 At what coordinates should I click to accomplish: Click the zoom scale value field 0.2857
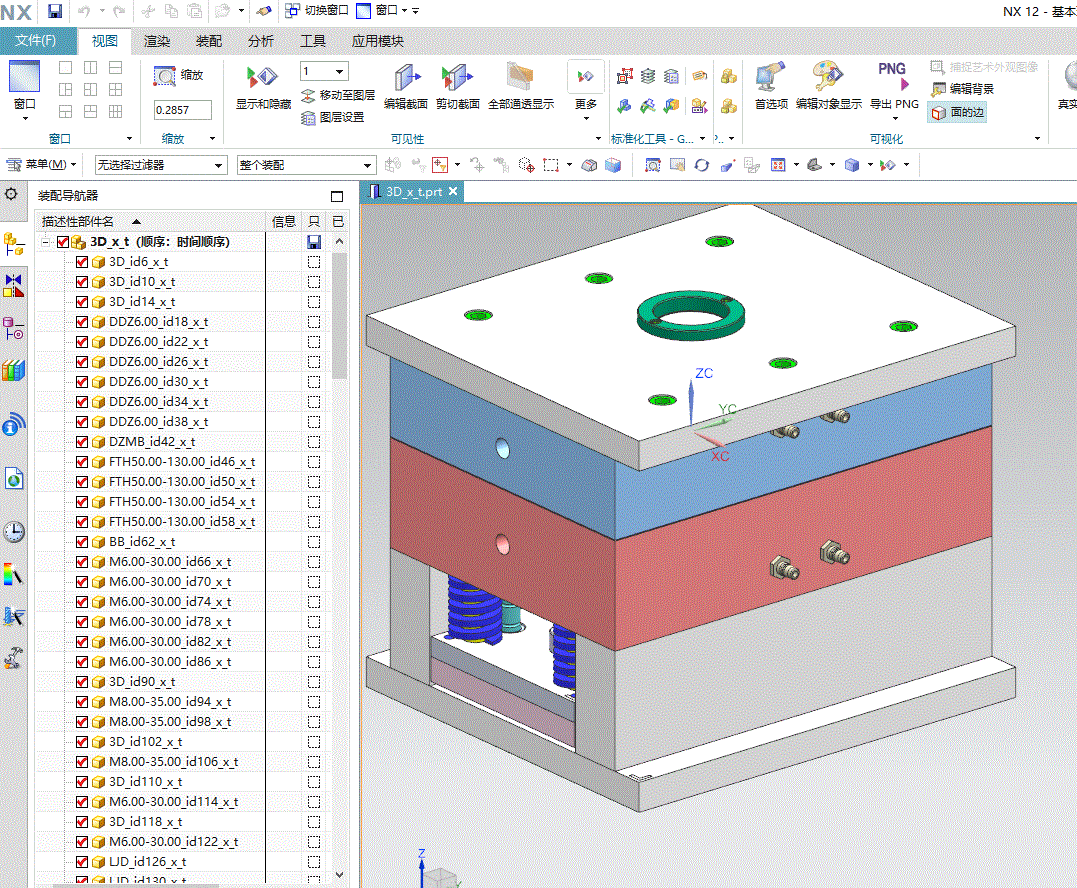pyautogui.click(x=183, y=110)
